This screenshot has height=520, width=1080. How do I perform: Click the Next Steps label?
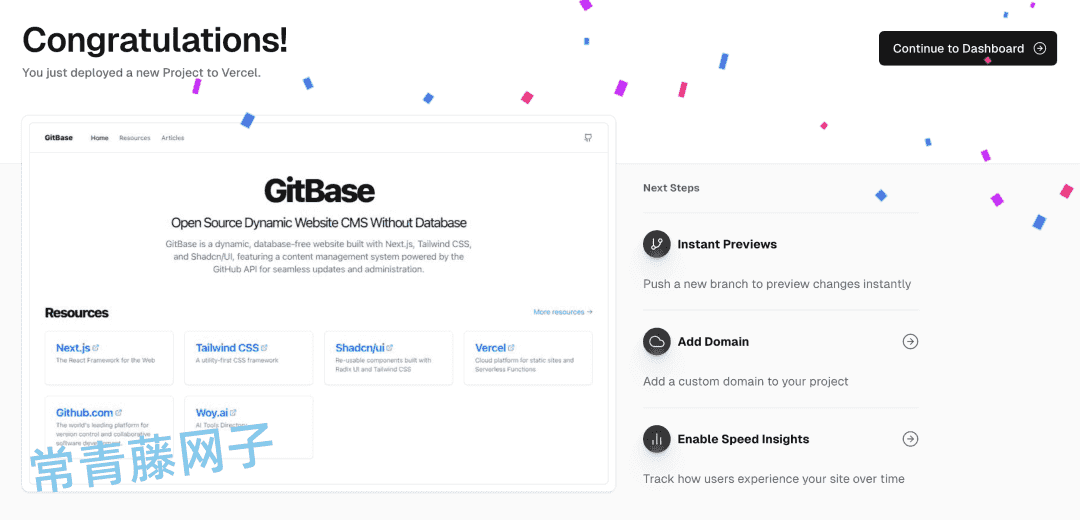tap(671, 187)
